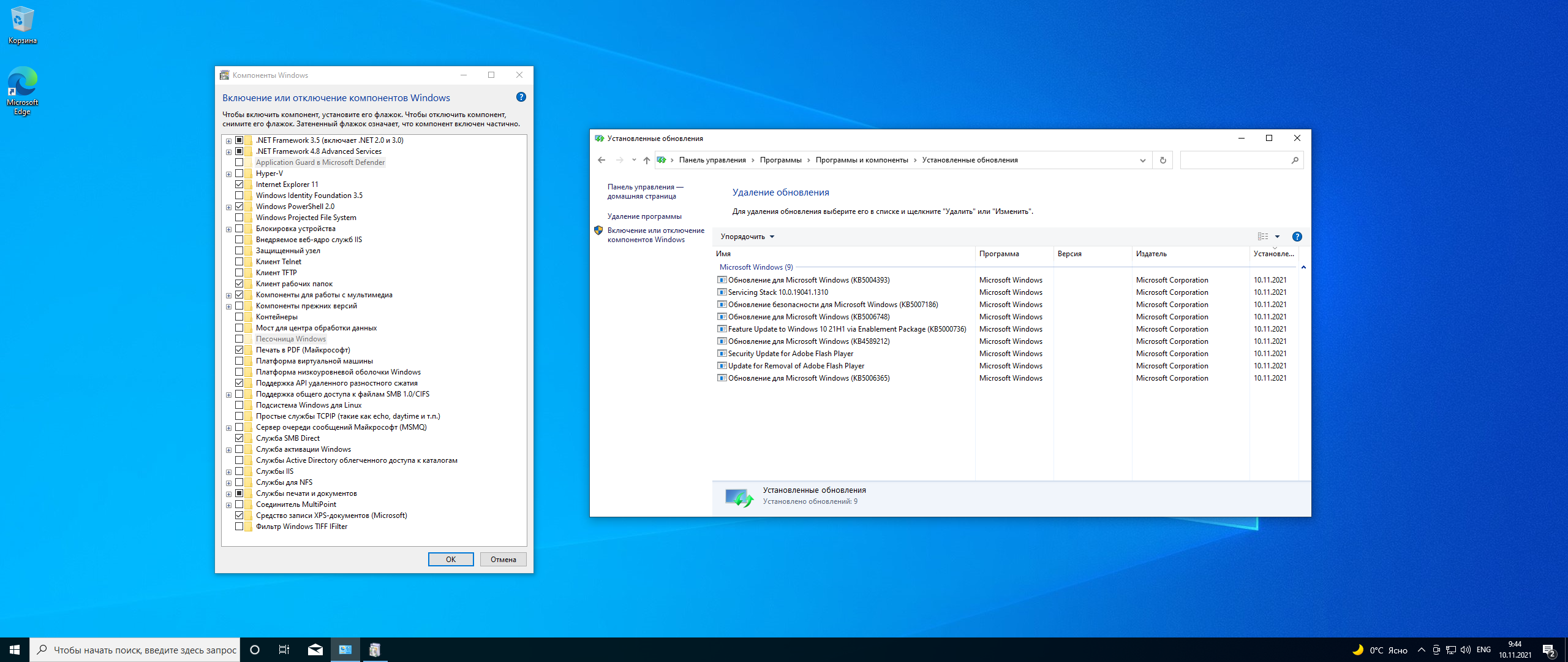
Task: Click the help icon in Компоненты Windows dialog
Action: click(x=521, y=97)
